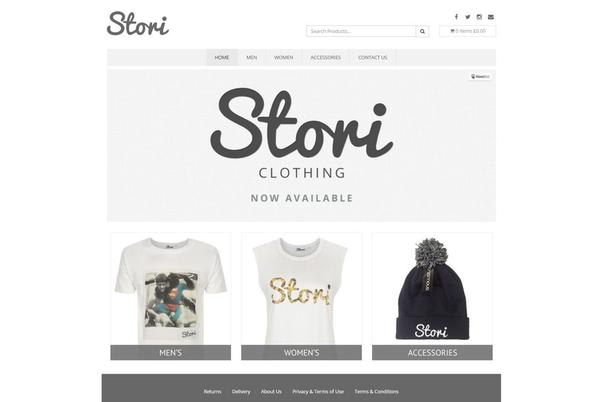Open the Twitter social icon

point(468,17)
